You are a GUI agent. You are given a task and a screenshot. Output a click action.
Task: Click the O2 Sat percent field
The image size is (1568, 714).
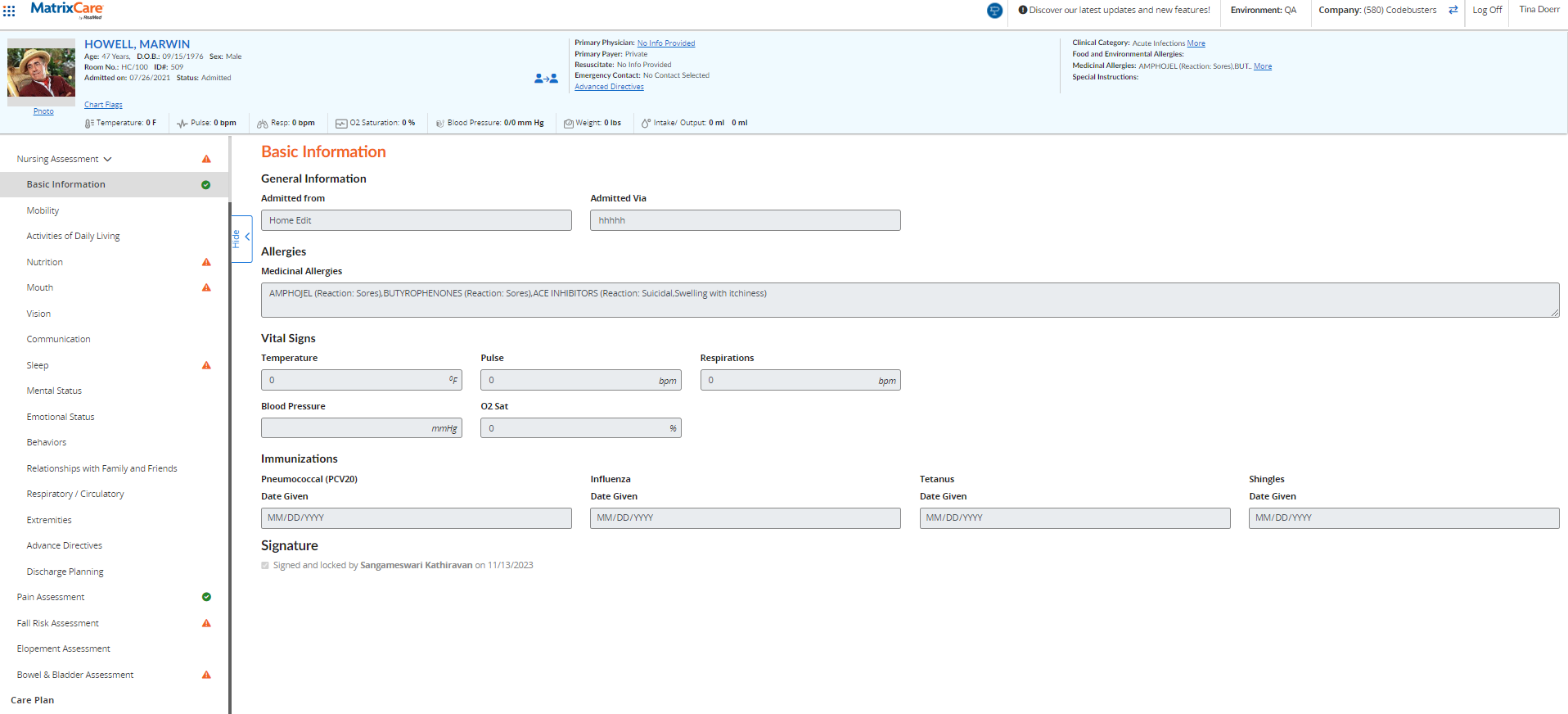pos(581,428)
